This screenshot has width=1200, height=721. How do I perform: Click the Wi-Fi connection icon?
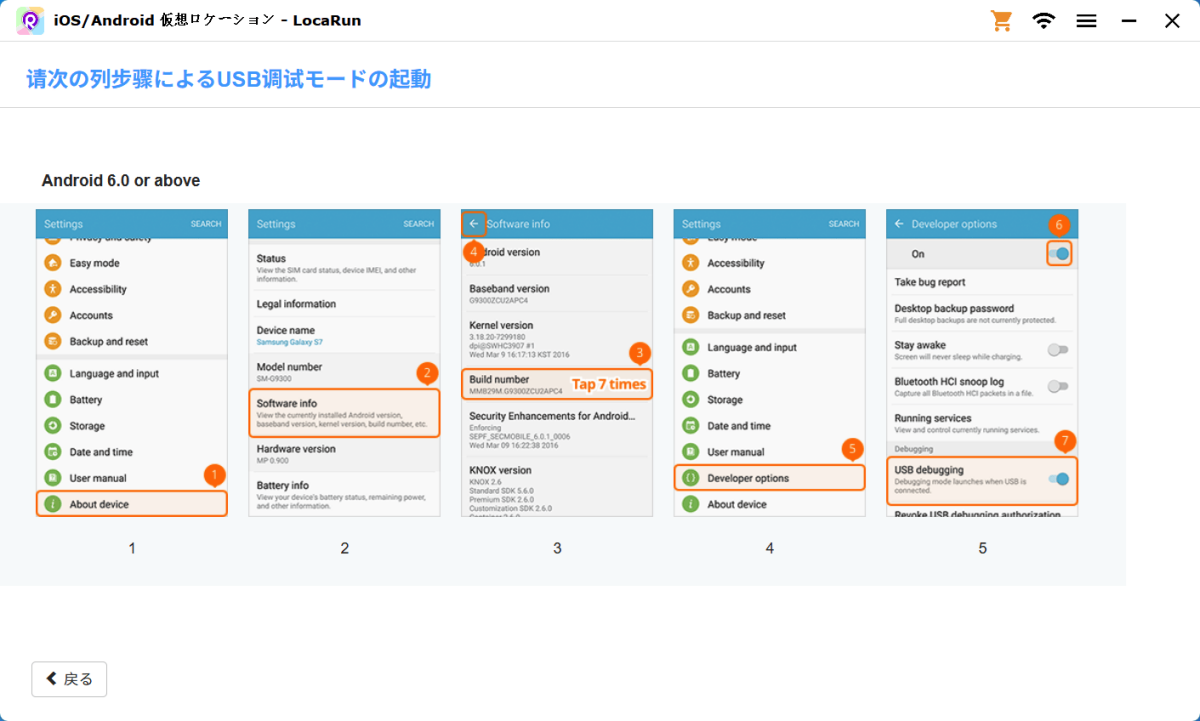[1044, 21]
